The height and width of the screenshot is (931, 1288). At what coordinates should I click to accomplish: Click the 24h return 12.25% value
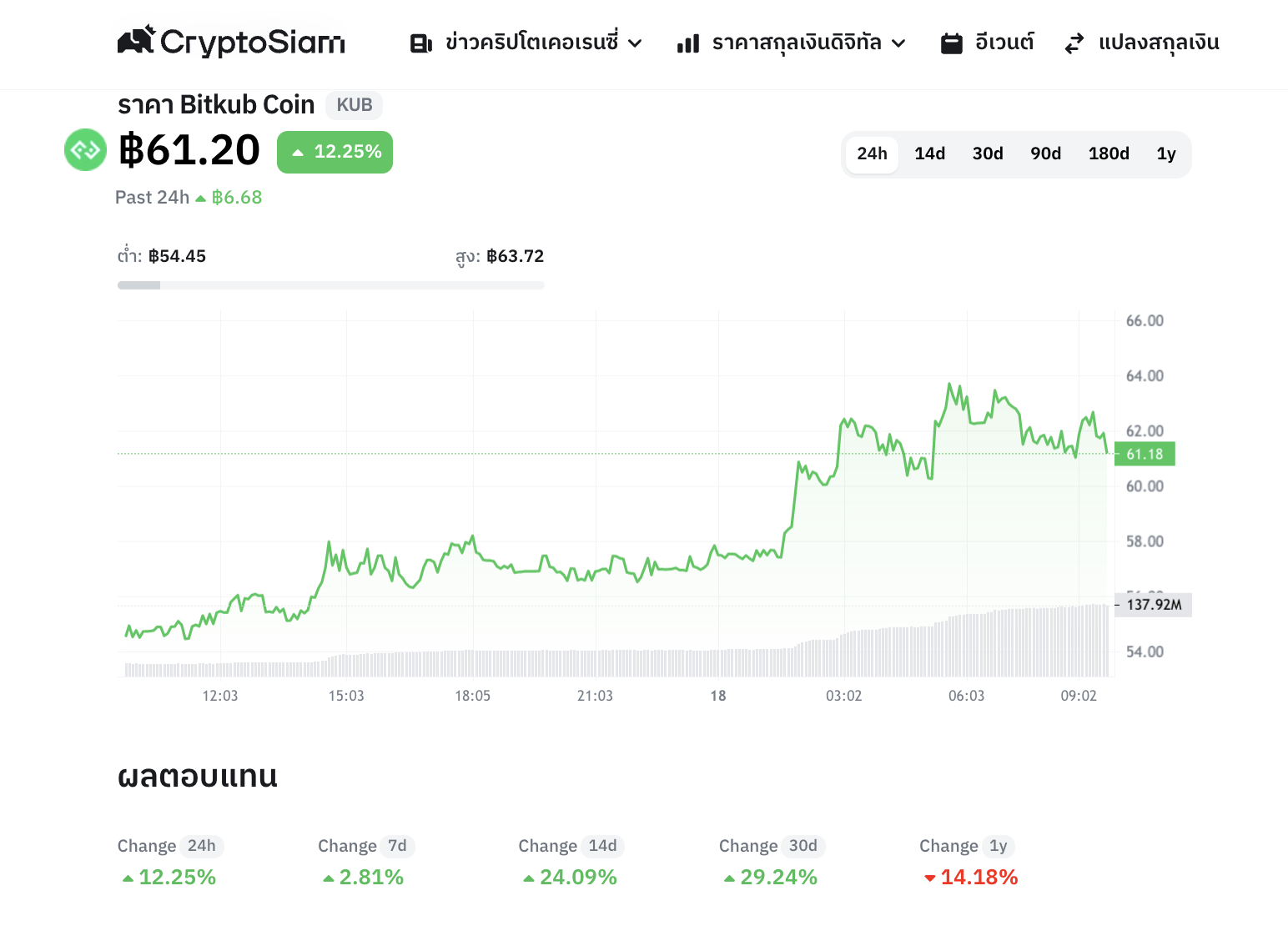coord(169,878)
